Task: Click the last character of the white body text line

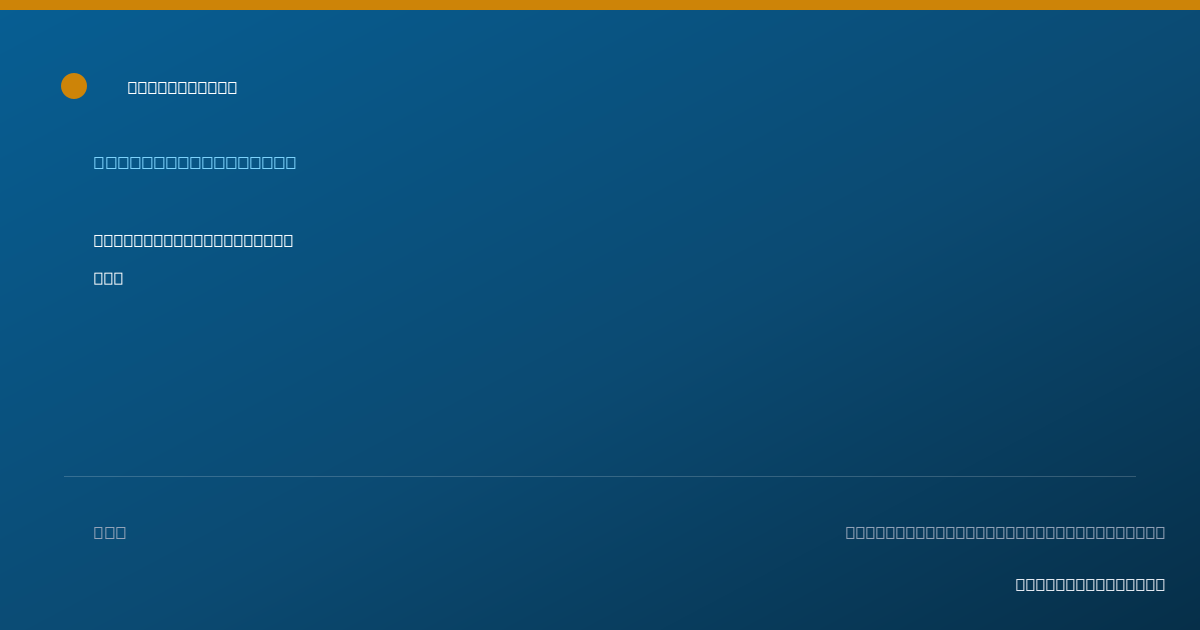Action: click(288, 240)
